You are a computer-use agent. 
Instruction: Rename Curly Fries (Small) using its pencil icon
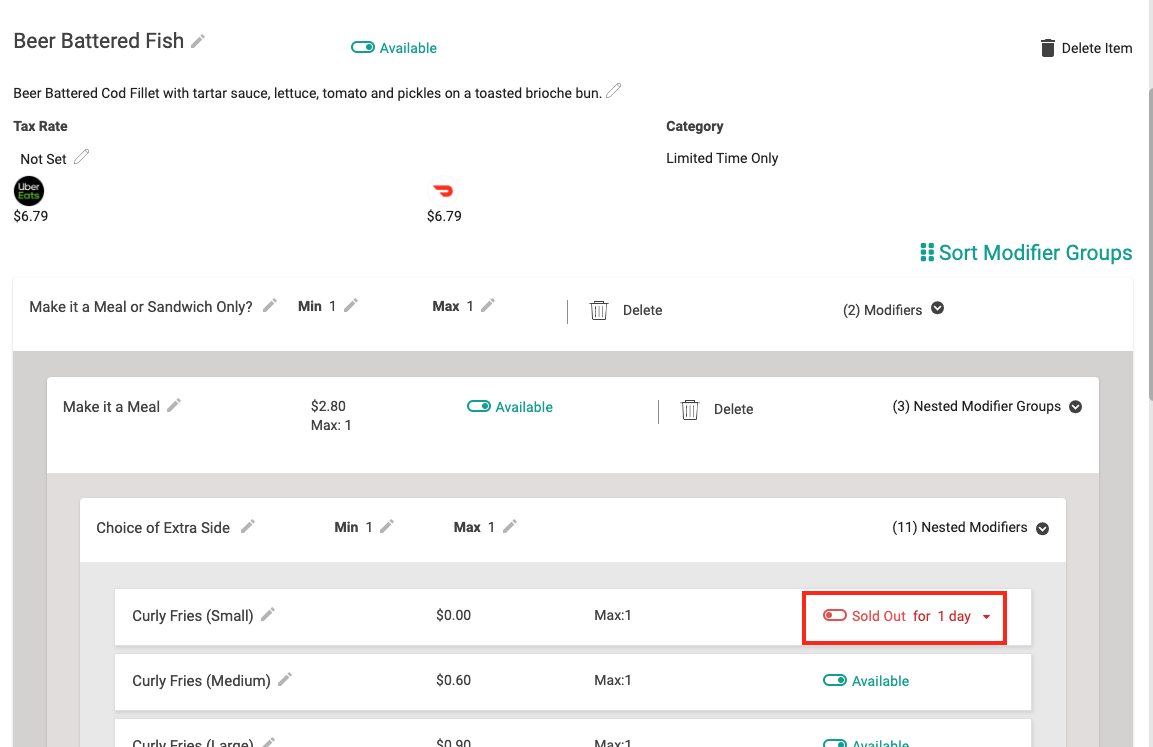pyautogui.click(x=267, y=615)
